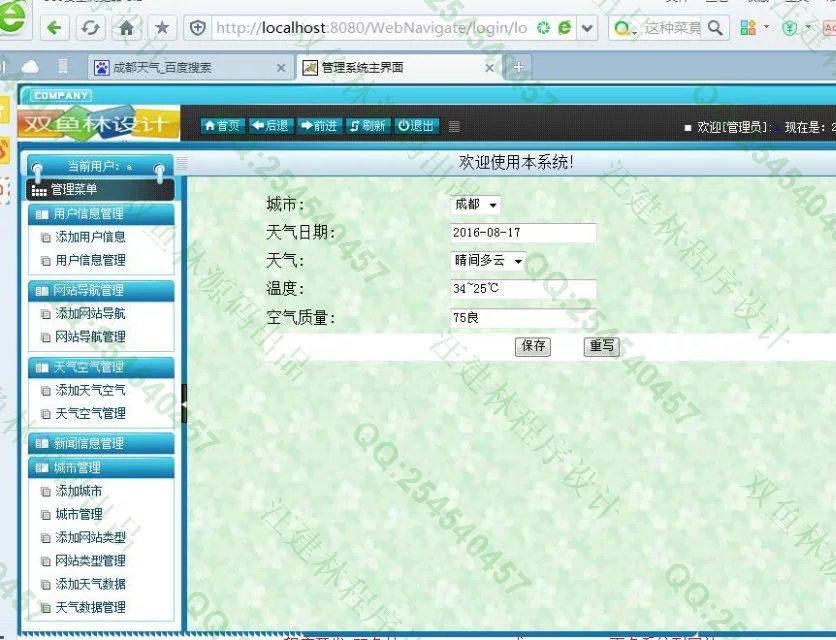Open 添加网站类型 menu item
This screenshot has width=836, height=640.
(x=90, y=538)
